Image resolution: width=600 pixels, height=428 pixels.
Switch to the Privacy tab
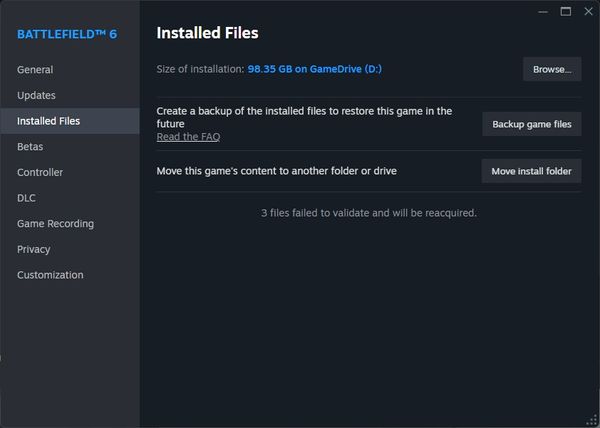(x=33, y=249)
